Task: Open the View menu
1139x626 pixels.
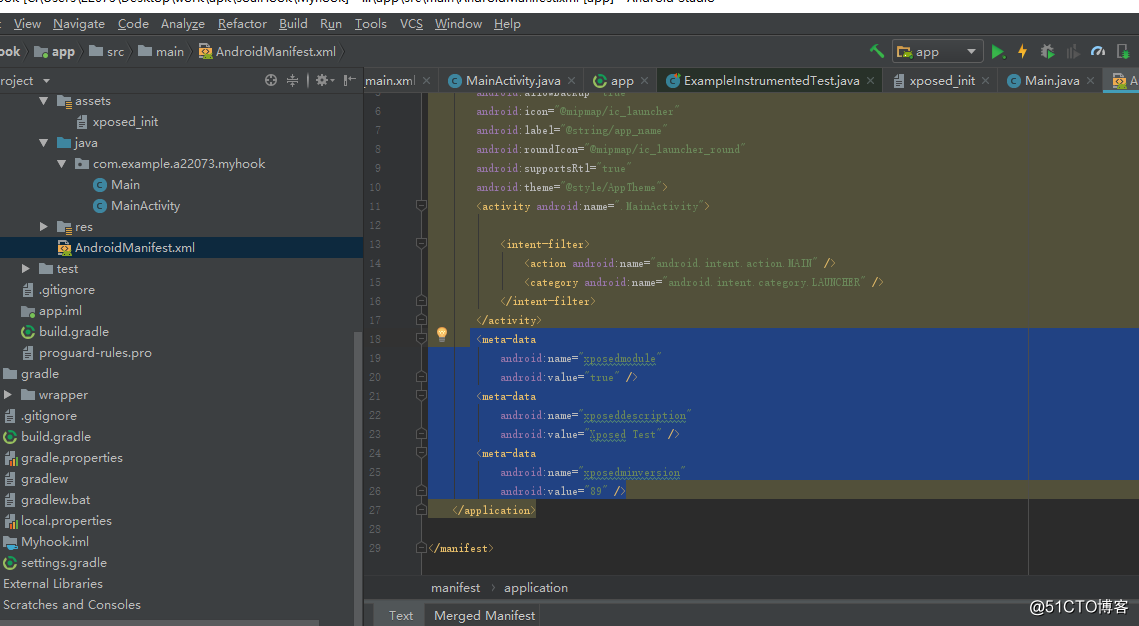Action: [27, 24]
